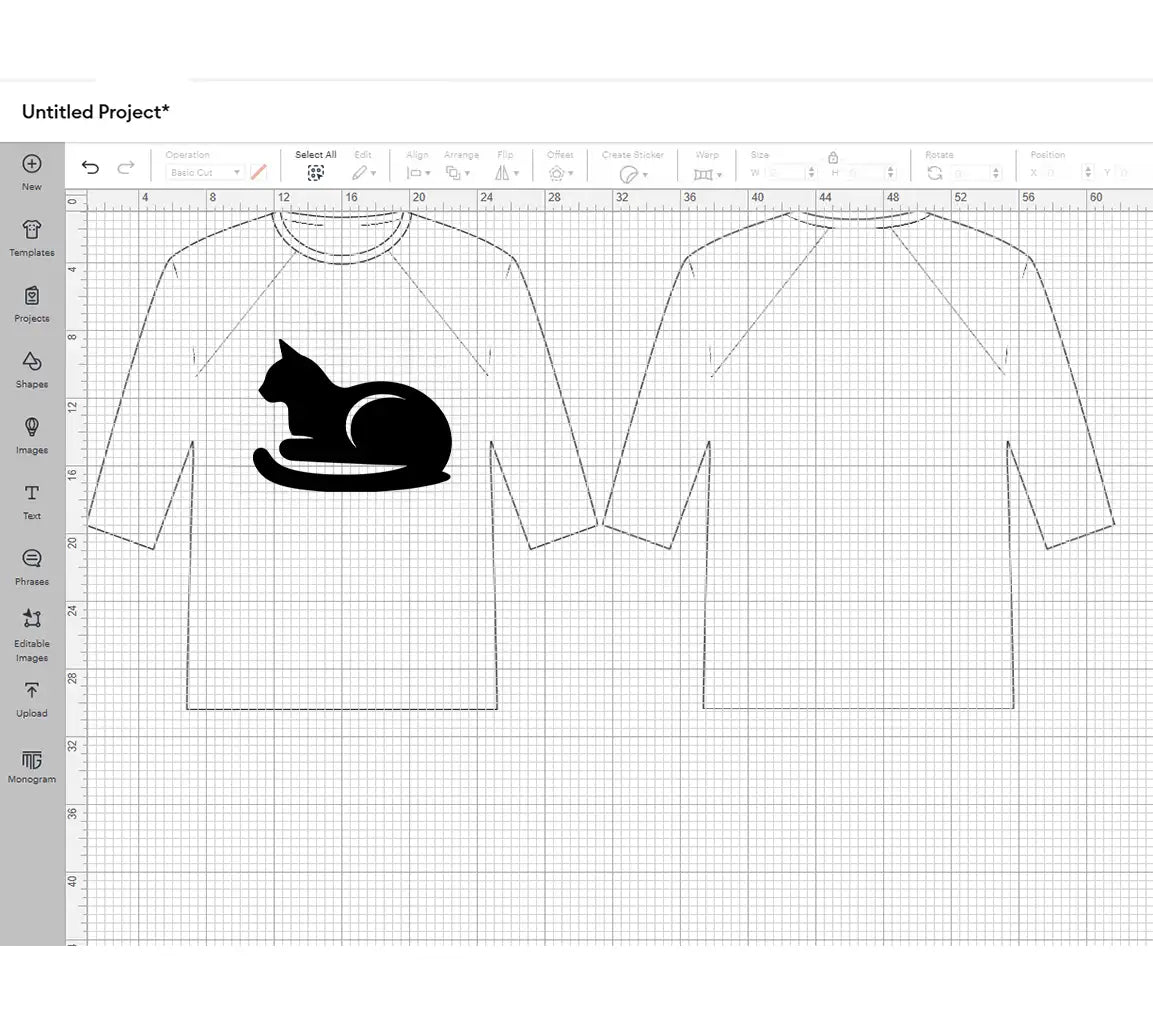1153x1024 pixels.
Task: Redo the last action
Action: click(126, 168)
